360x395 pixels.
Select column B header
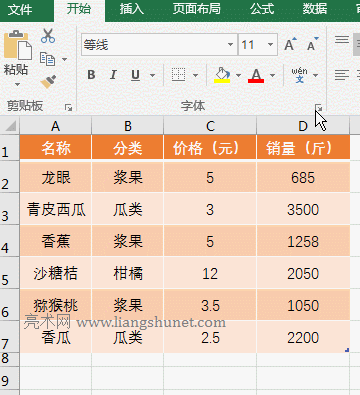coord(128,126)
